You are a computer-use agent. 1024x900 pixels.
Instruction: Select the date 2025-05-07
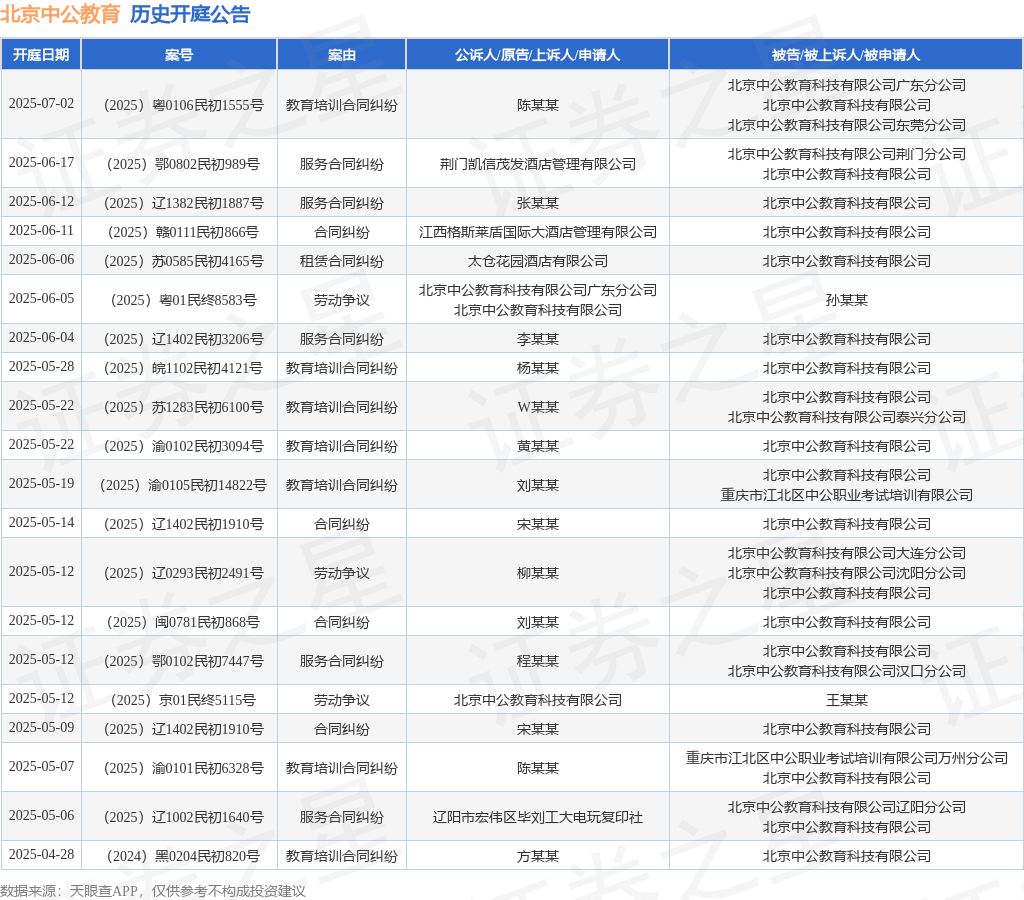coord(41,766)
